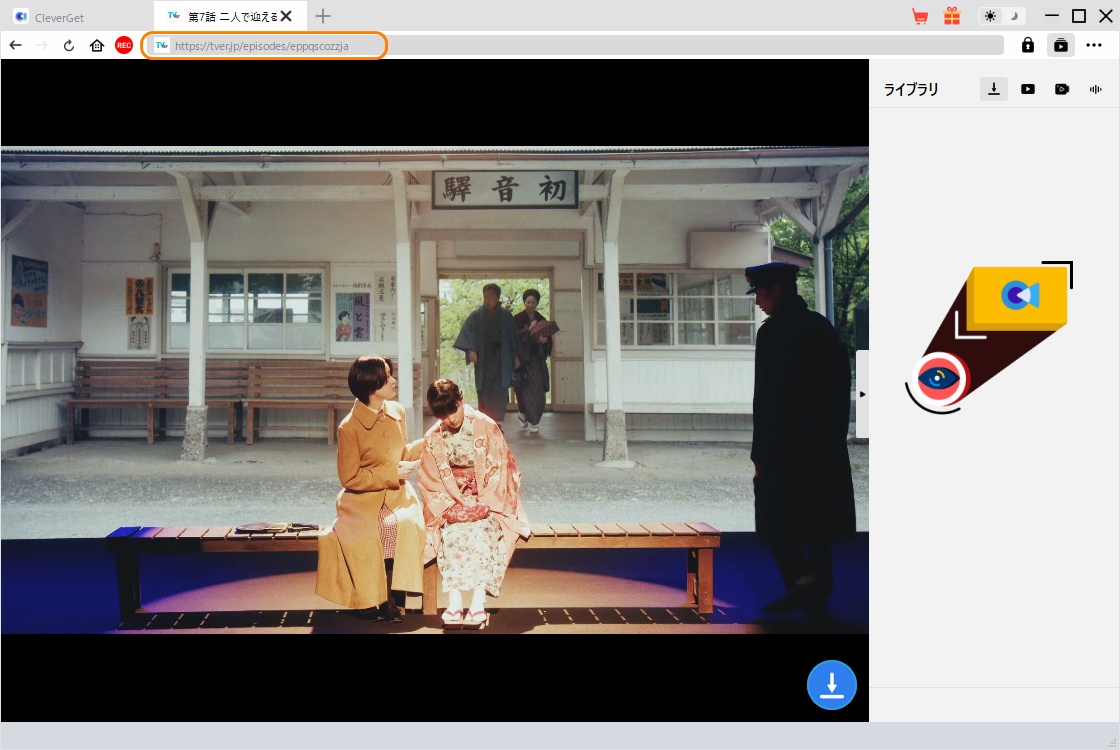Open the three-dot more menu
Viewport: 1120px width, 750px height.
(x=1094, y=45)
